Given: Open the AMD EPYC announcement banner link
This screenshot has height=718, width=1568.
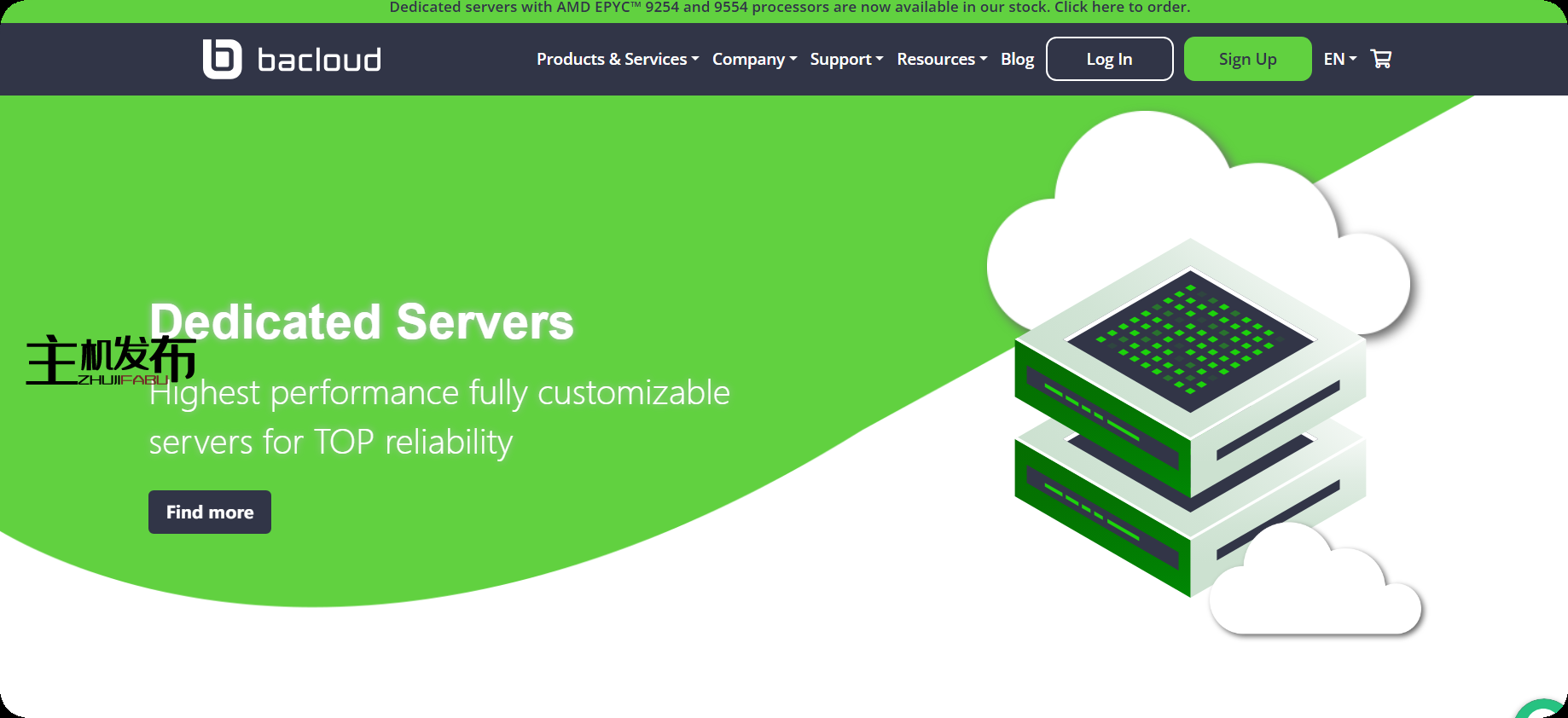Looking at the screenshot, I should (789, 8).
